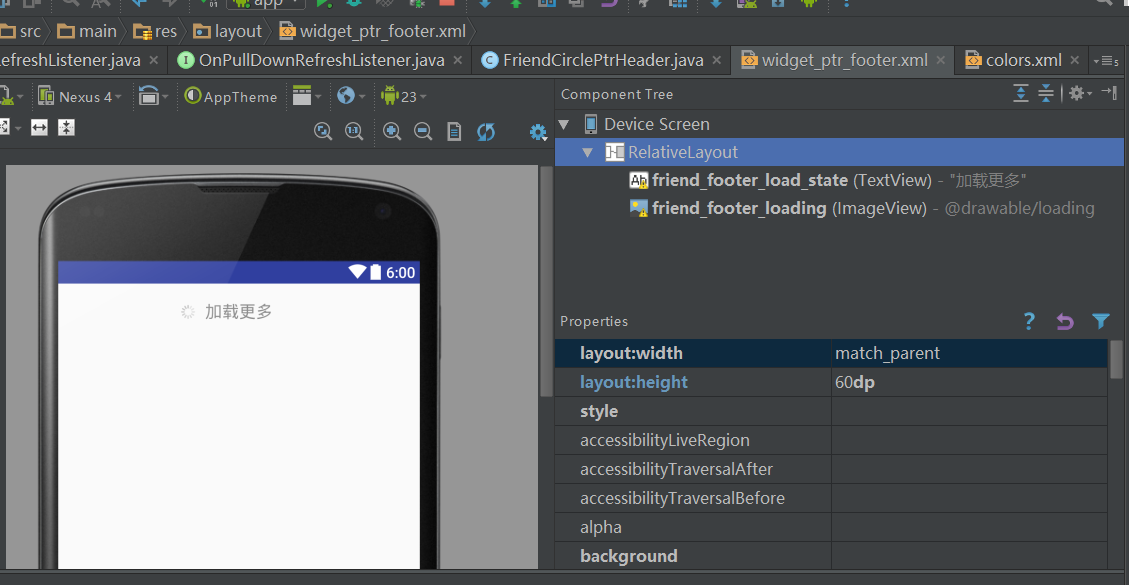Click the style property value cell
The height and width of the screenshot is (585, 1129).
point(969,411)
